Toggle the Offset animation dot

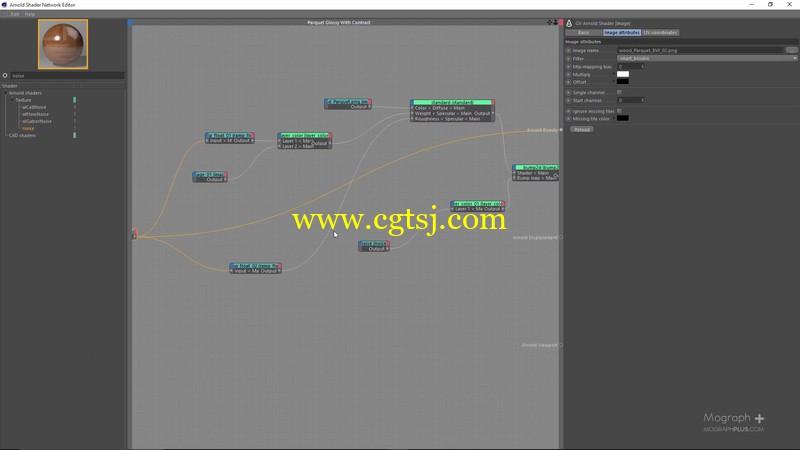(x=568, y=82)
